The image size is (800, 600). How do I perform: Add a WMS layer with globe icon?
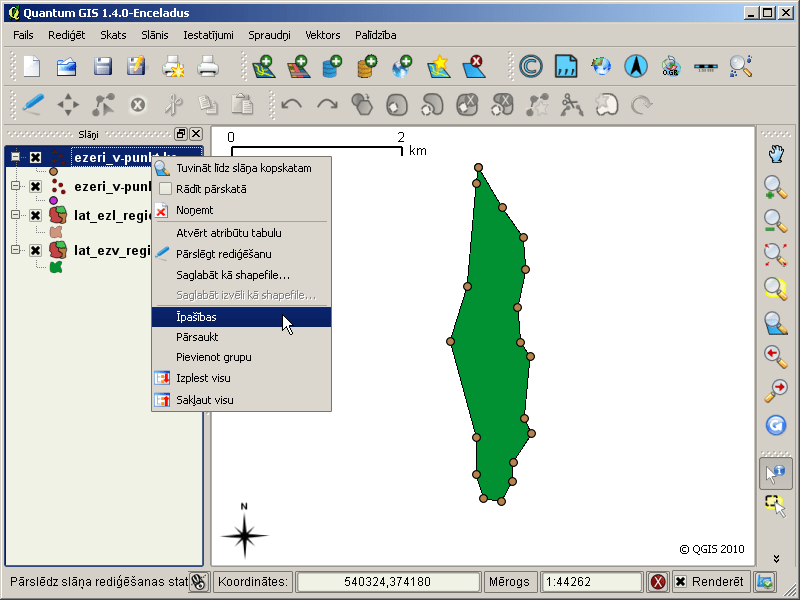coord(402,67)
